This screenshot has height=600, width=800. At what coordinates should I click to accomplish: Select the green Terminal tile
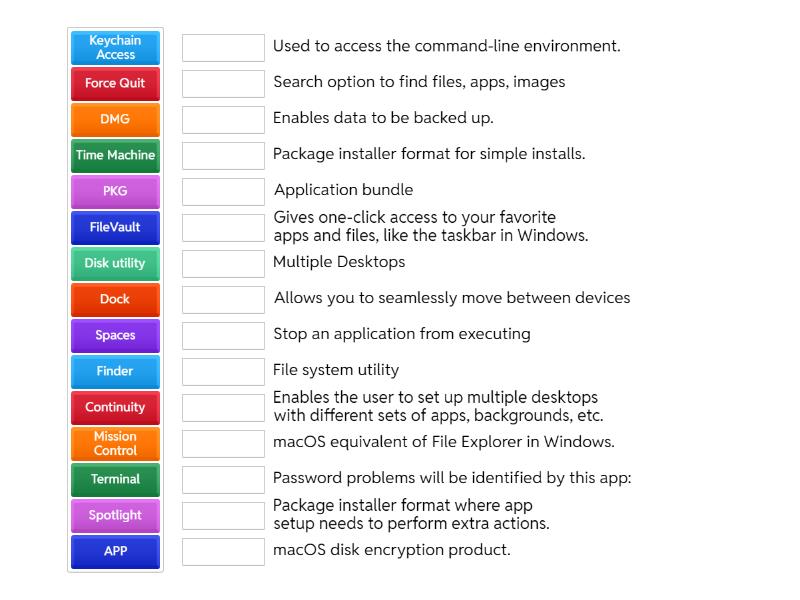click(x=115, y=479)
